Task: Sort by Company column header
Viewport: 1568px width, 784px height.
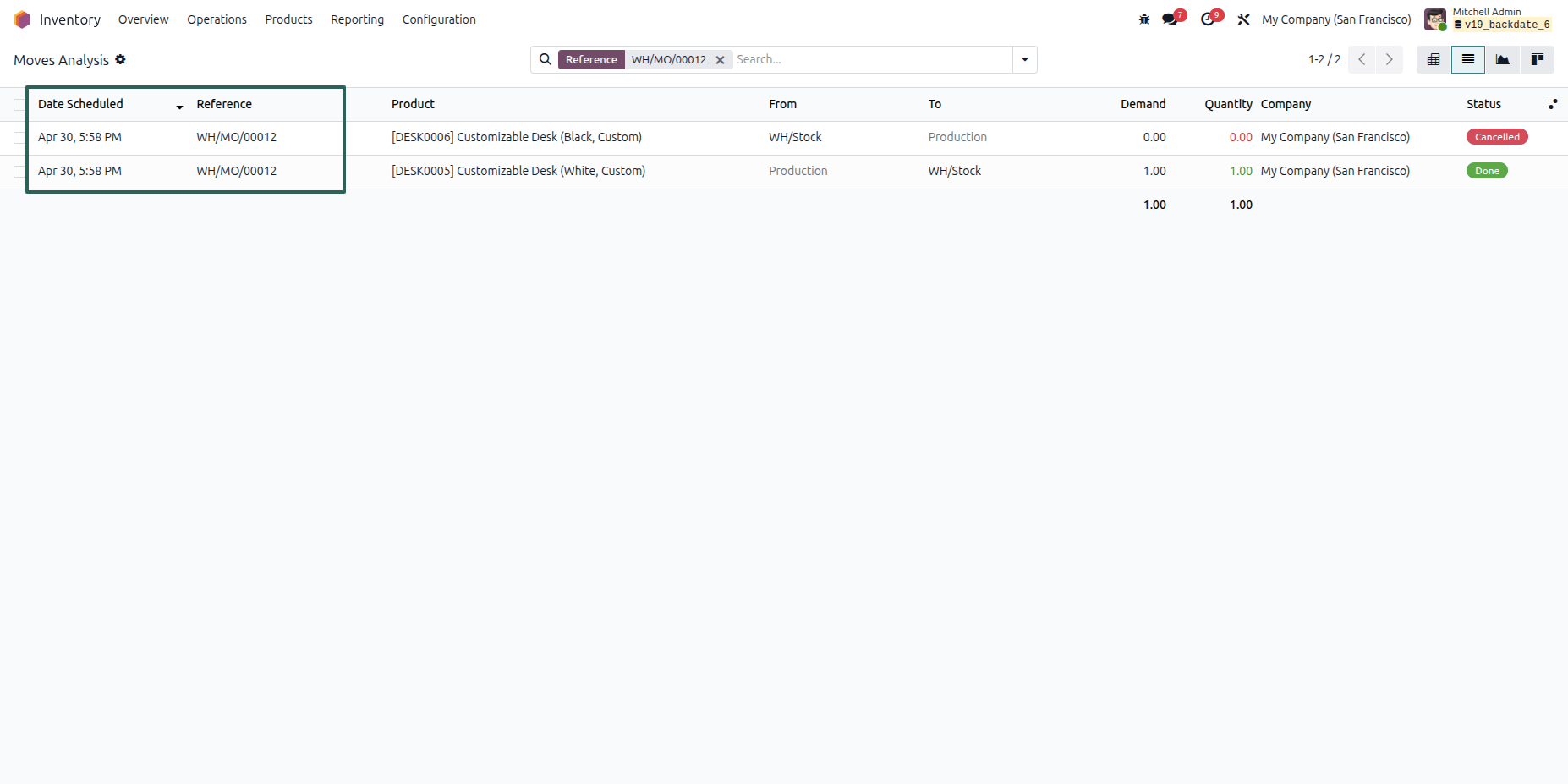Action: (x=1286, y=104)
